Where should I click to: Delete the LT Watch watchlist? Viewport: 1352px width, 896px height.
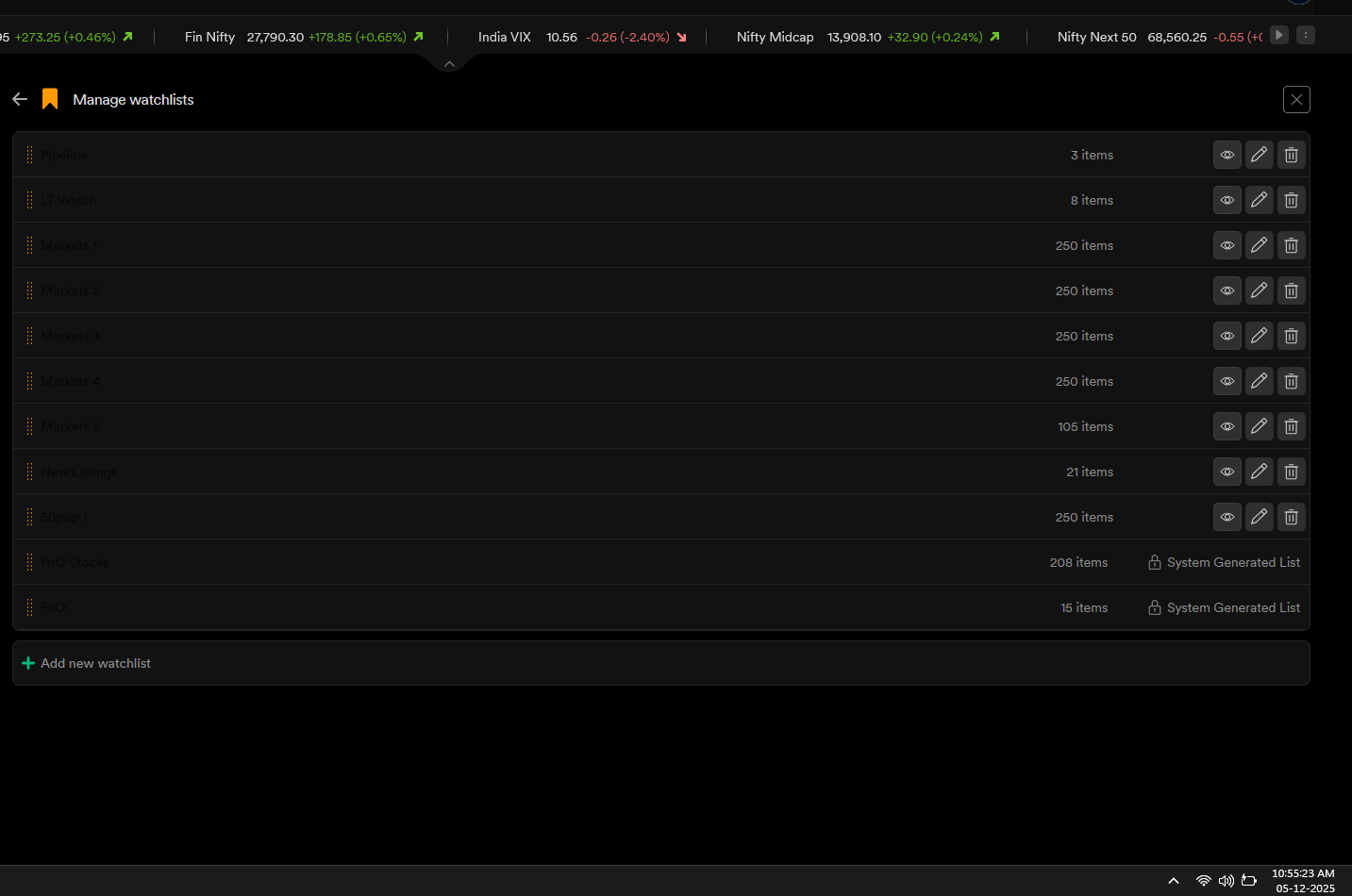[1291, 200]
